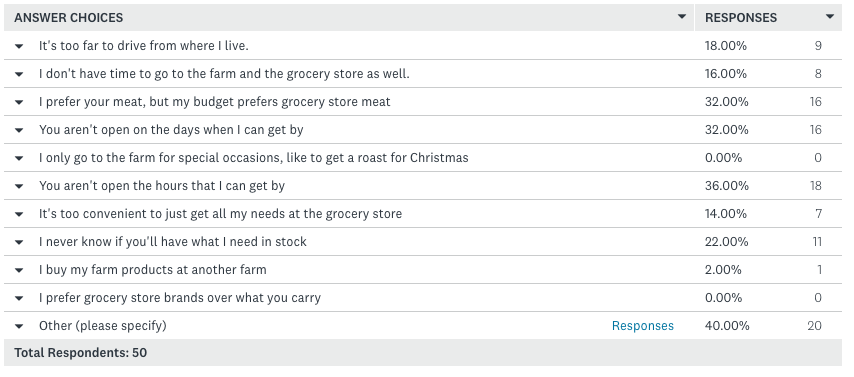Select the 36.00% value for open hours

[727, 186]
